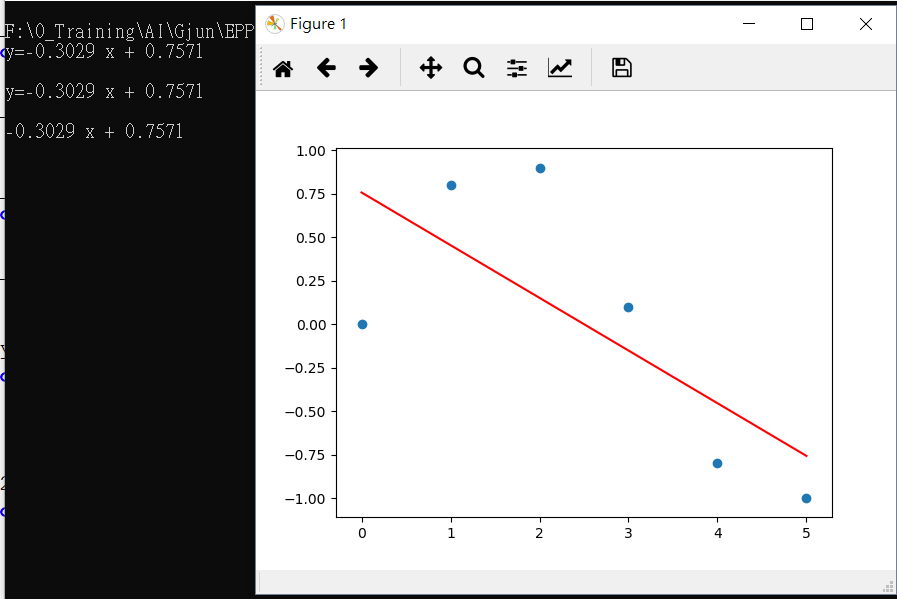
Task: Close the Figure 1 window
Action: click(866, 23)
